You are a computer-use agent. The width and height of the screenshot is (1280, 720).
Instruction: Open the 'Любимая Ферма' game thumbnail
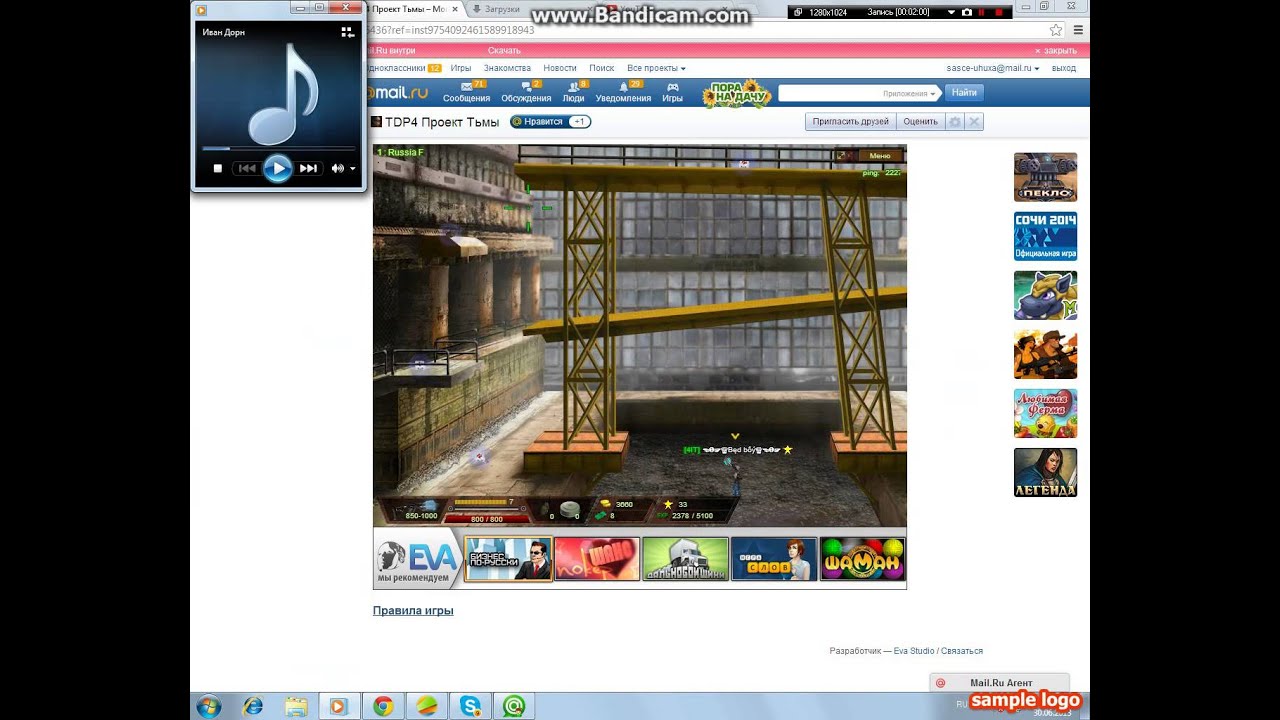[x=1045, y=413]
